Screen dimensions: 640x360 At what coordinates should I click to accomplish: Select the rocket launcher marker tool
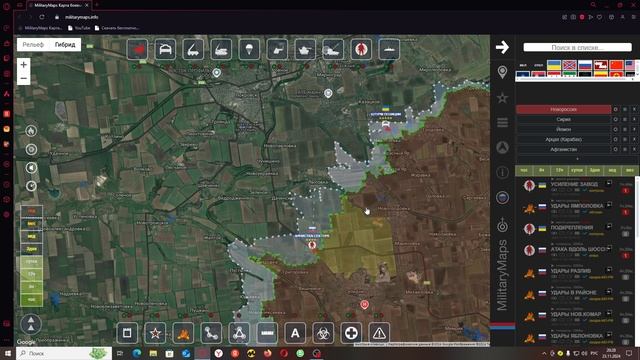193,49
